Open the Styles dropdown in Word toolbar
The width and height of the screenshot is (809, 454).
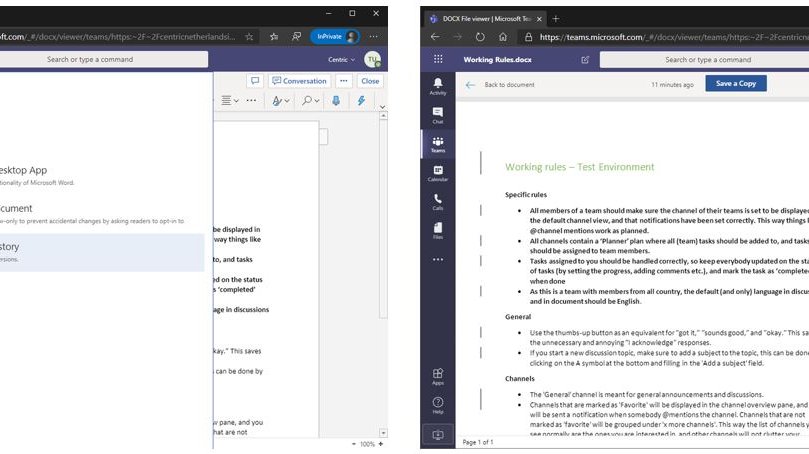[x=281, y=101]
